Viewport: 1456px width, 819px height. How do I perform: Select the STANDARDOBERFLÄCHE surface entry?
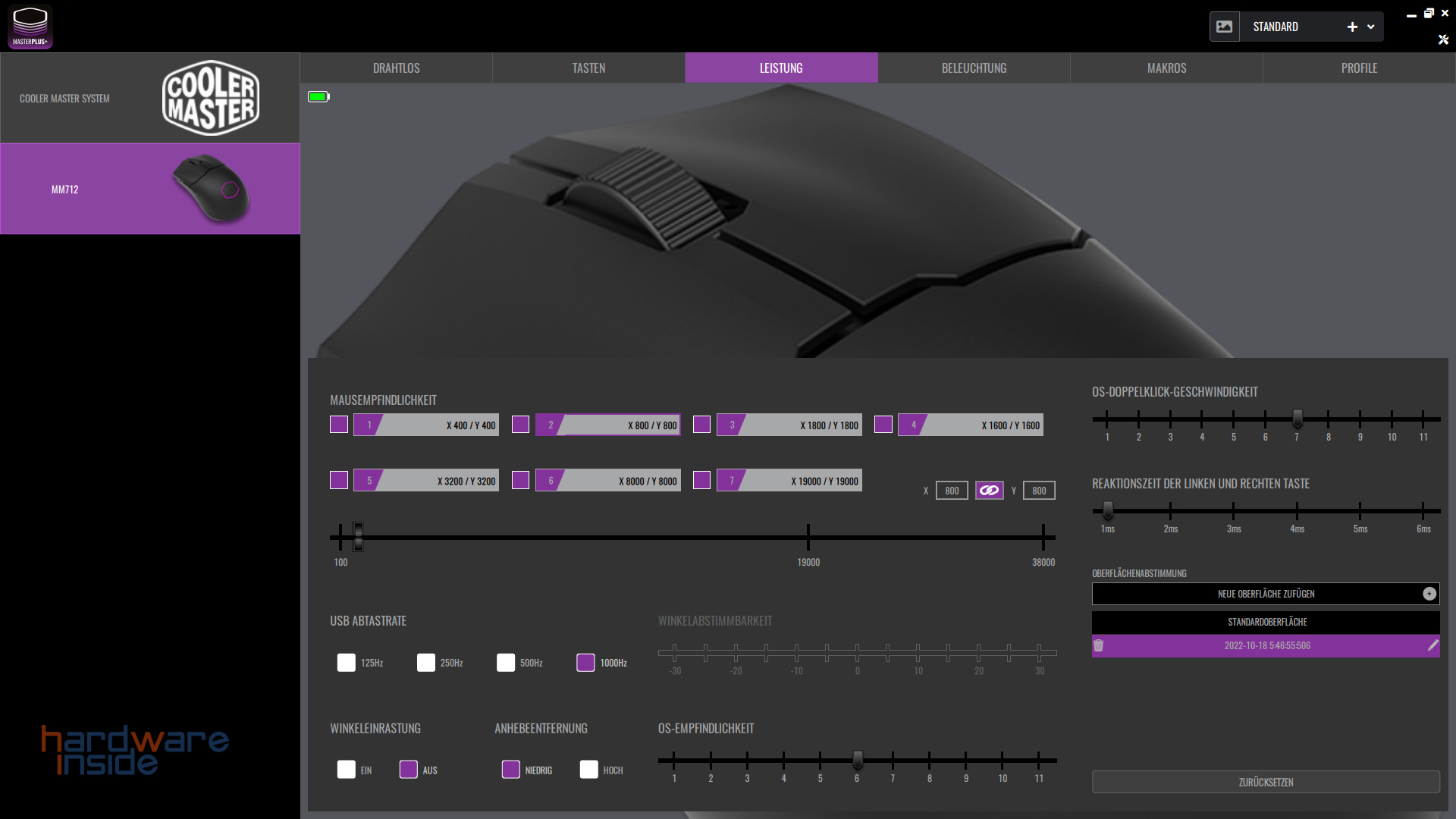(1266, 622)
